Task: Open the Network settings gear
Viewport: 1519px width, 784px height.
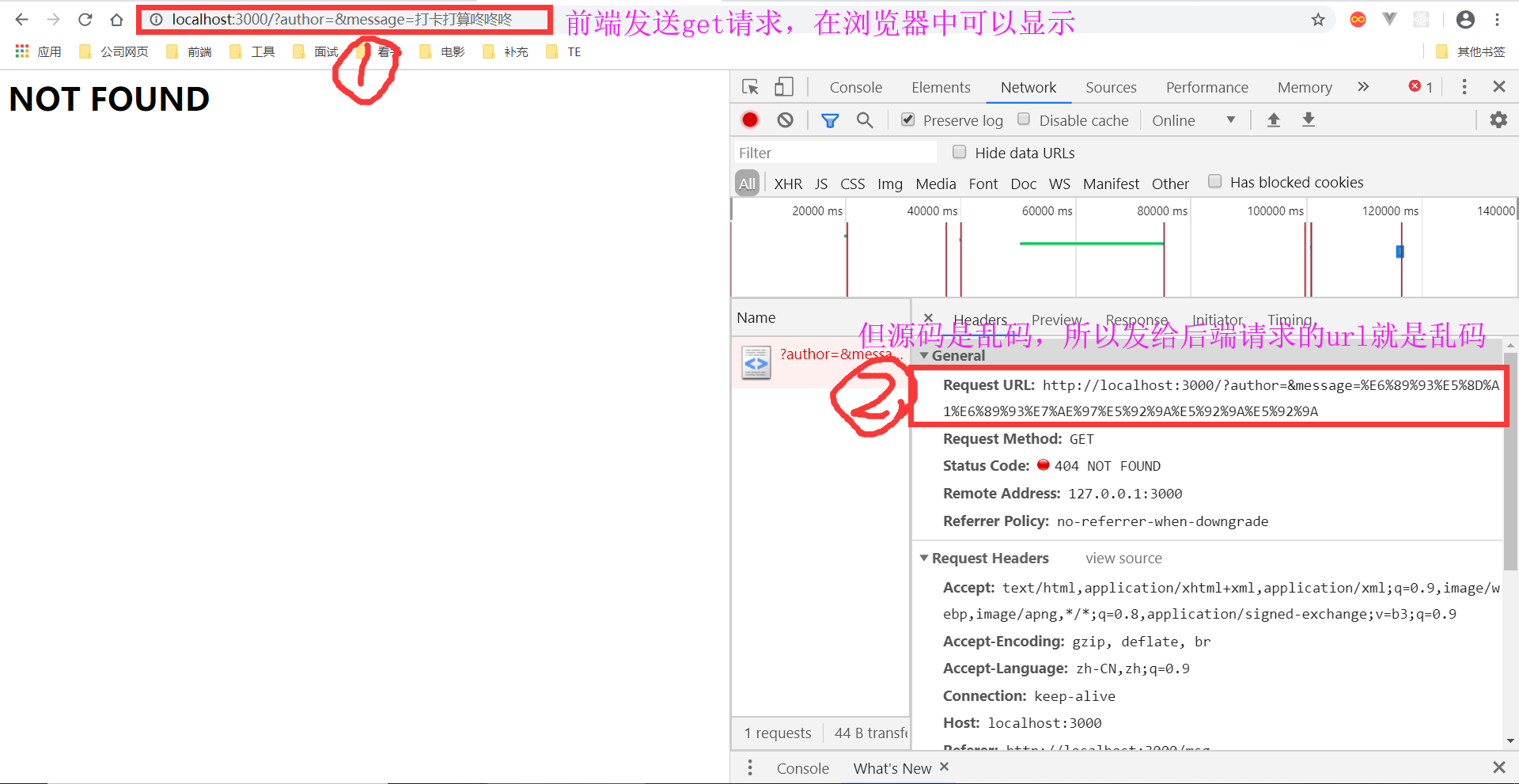Action: tap(1498, 120)
